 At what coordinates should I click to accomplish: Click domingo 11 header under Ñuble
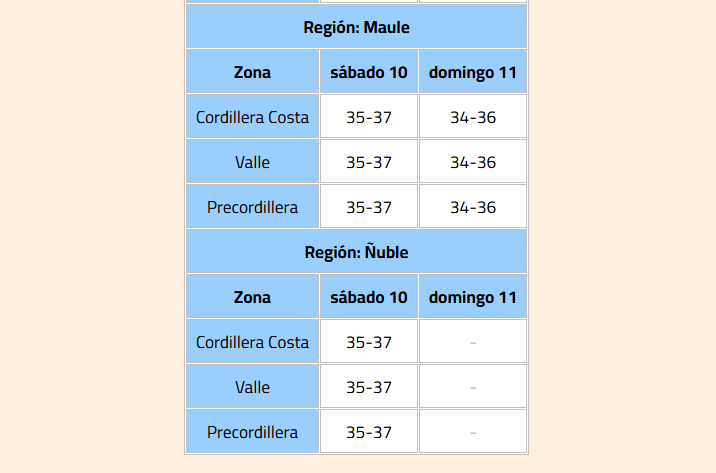(x=473, y=297)
